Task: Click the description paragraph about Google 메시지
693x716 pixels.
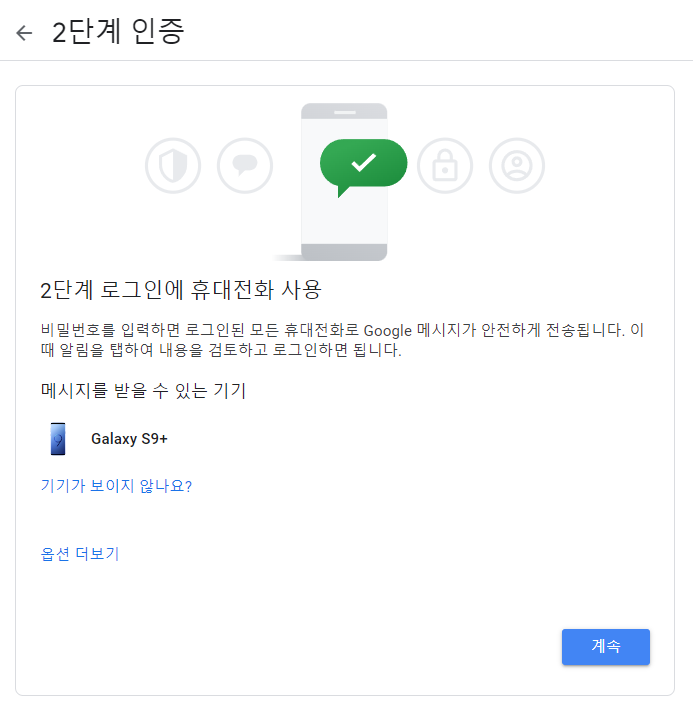Action: (342, 340)
